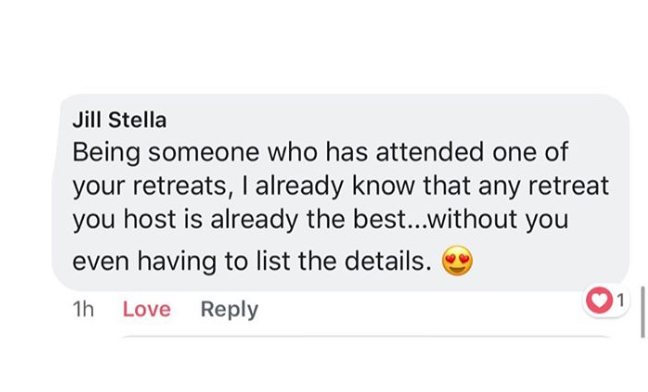Click the word 'details.' before the emoji
Screen dimensions: 648x392
388,261
